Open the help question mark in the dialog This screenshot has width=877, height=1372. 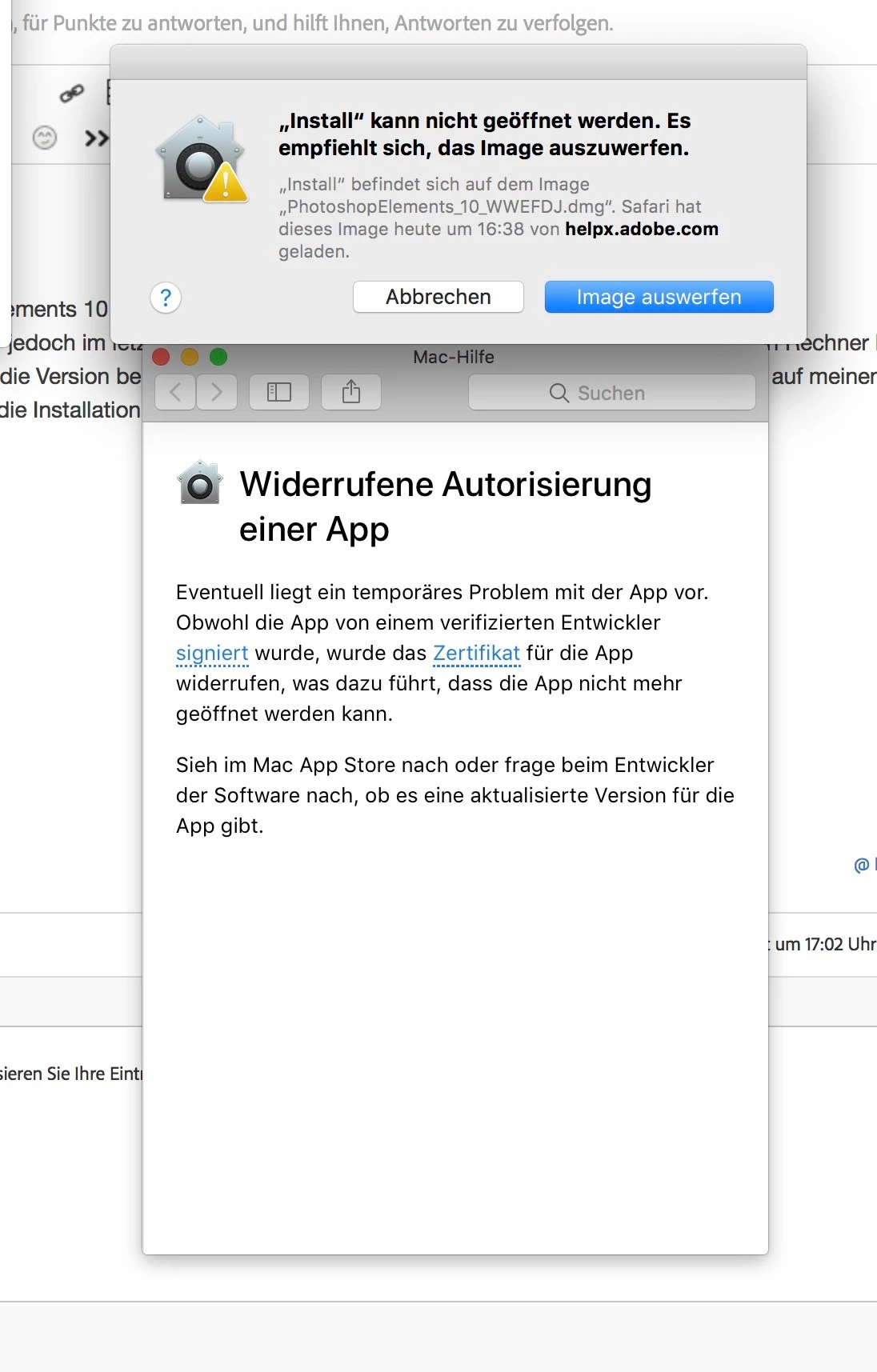166,298
